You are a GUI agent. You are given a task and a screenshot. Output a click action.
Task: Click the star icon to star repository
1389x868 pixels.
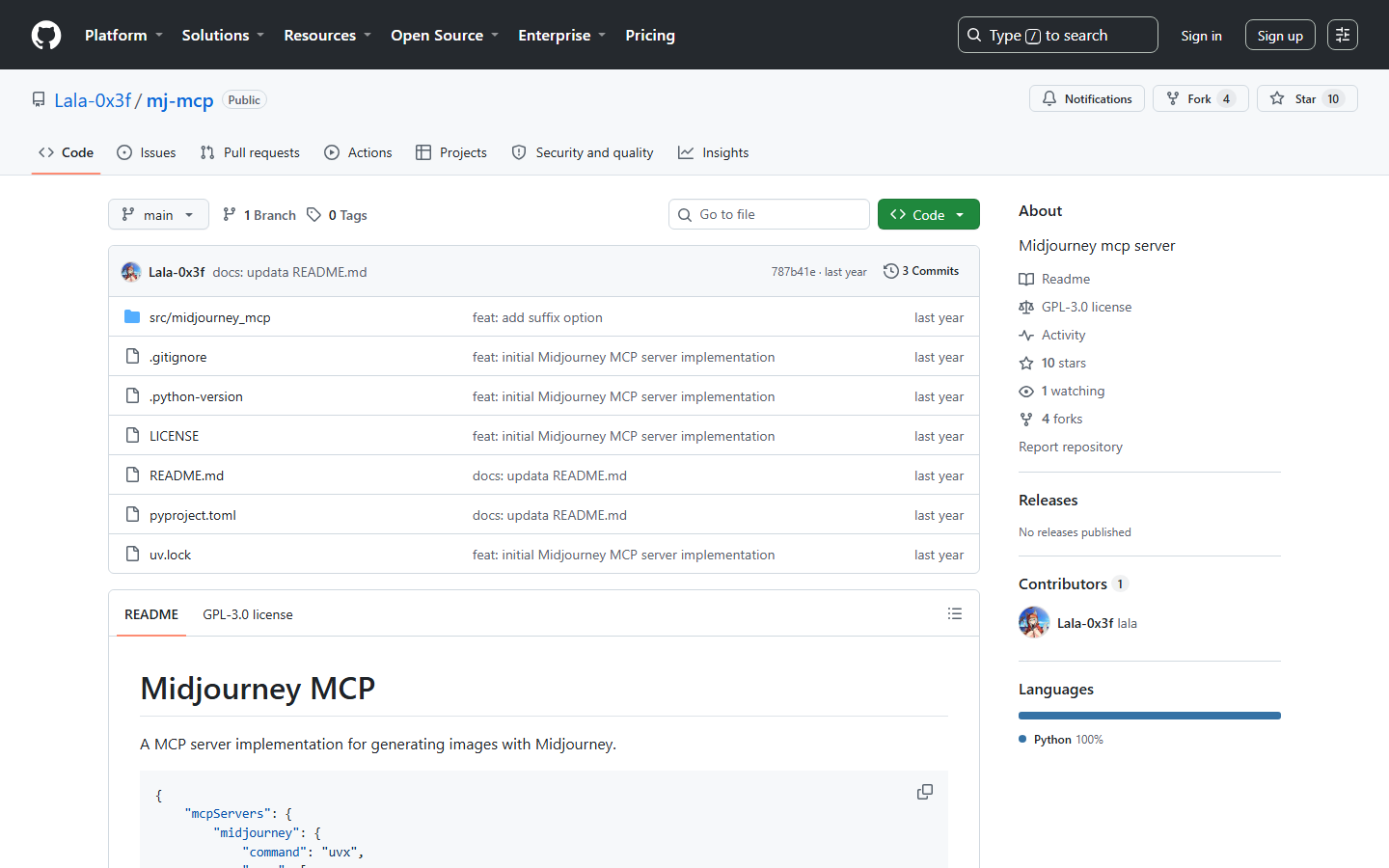1277,98
